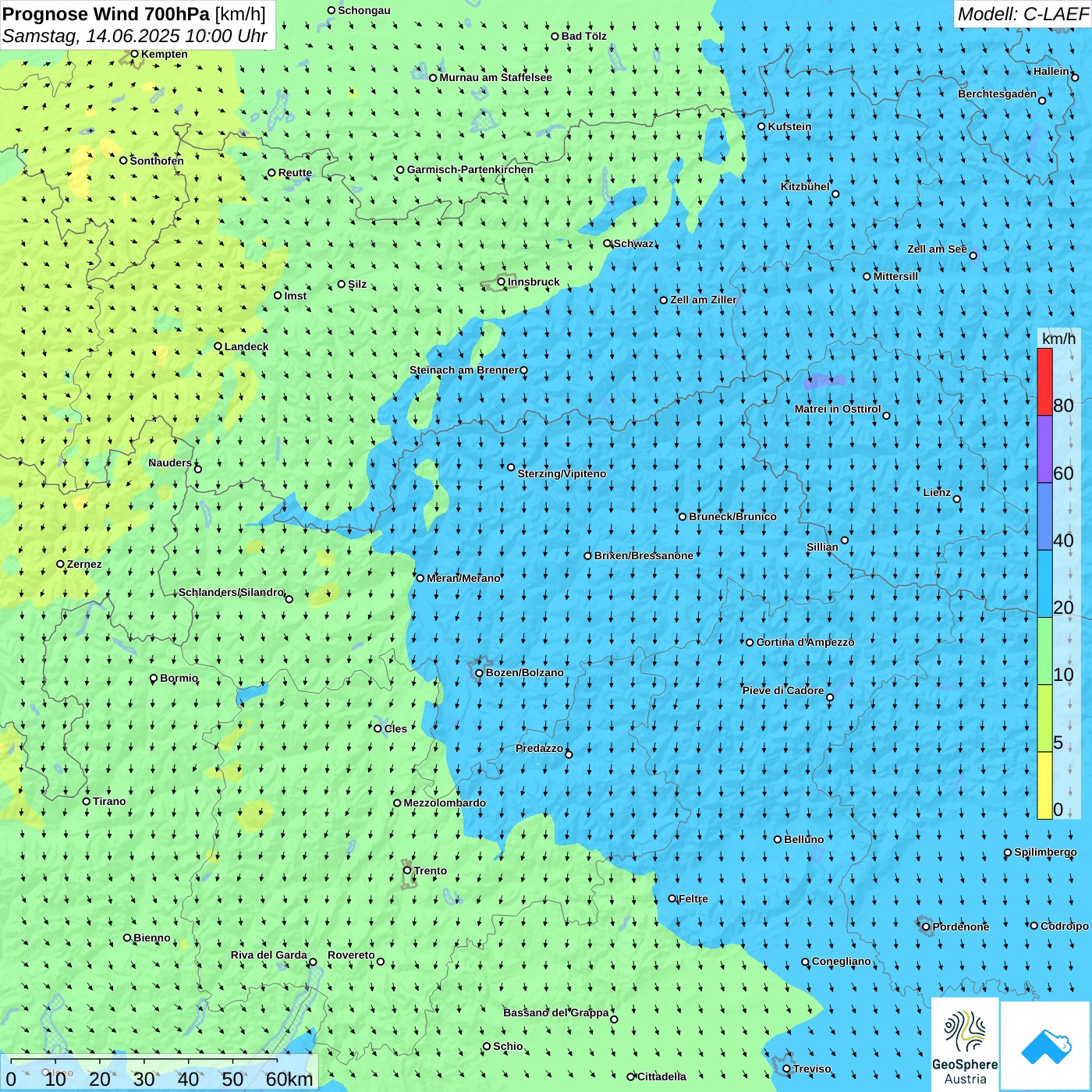Click the Schongau label
1092x1092 pixels.
click(364, 10)
